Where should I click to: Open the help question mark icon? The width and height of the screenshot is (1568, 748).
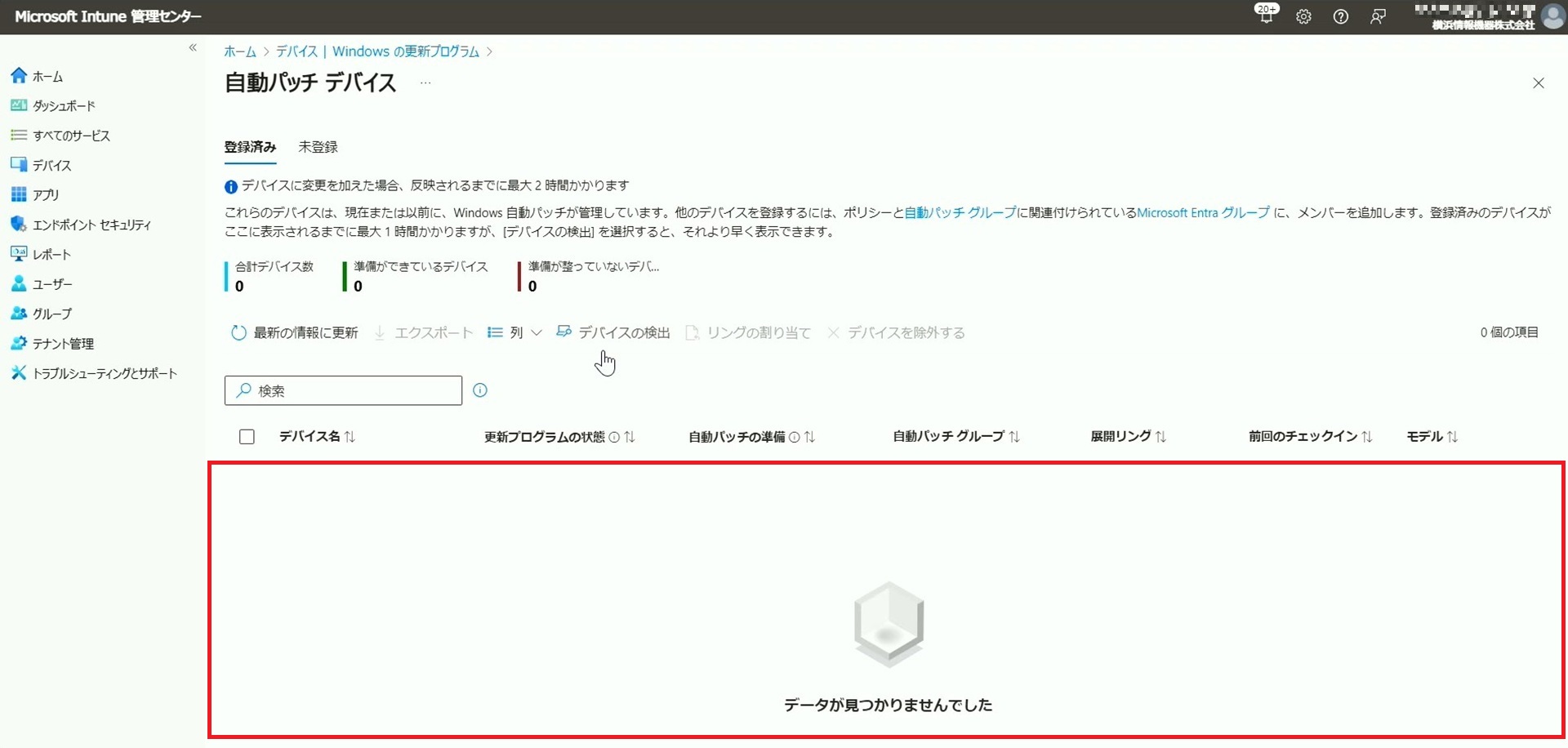tap(1340, 16)
